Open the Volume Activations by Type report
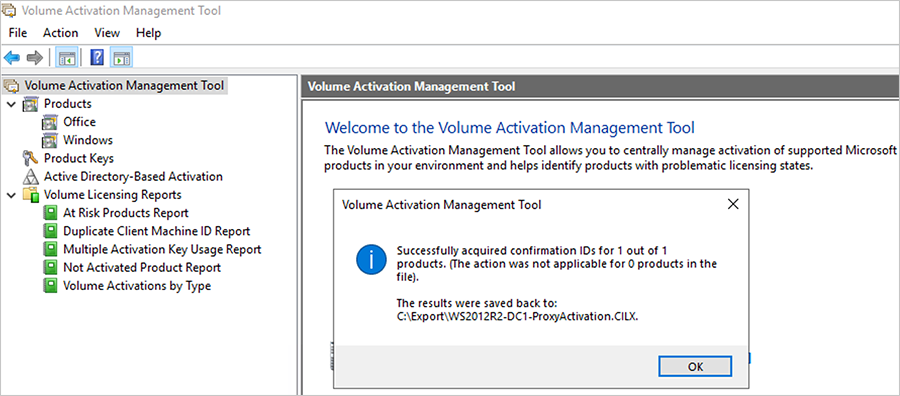 pyautogui.click(x=137, y=286)
